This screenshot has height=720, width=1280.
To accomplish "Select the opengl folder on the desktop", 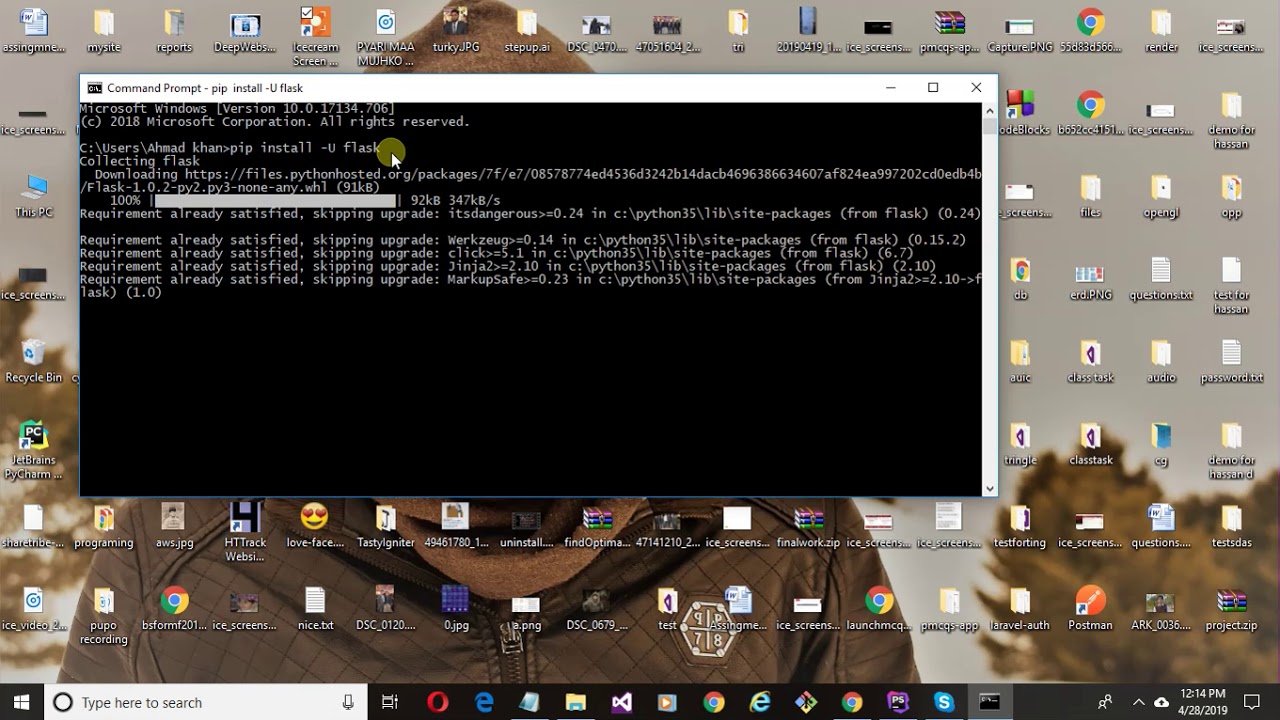I will coord(1161,197).
